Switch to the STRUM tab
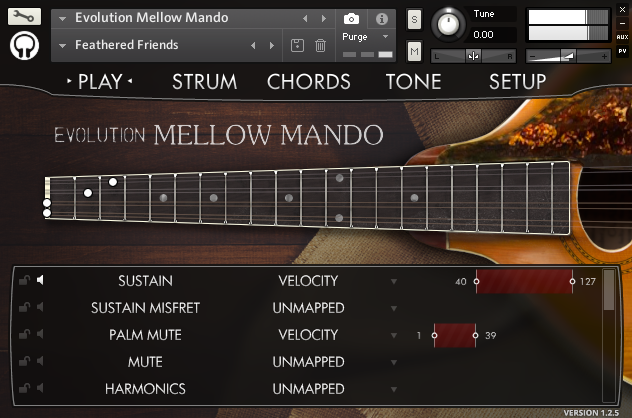 click(x=204, y=82)
